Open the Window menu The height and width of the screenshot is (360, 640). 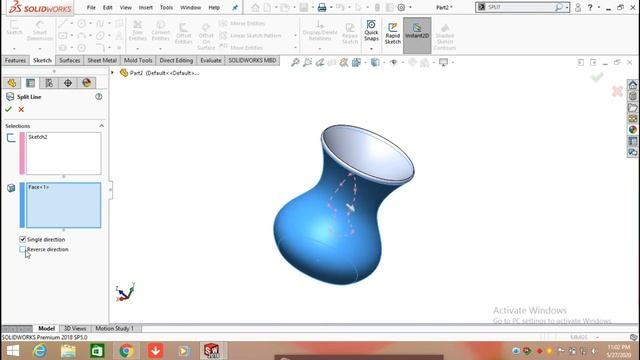tap(191, 7)
